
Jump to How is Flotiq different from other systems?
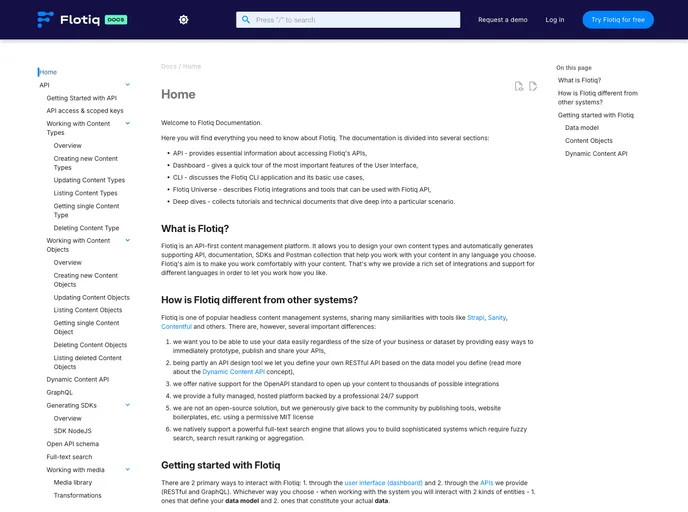(x=598, y=97)
